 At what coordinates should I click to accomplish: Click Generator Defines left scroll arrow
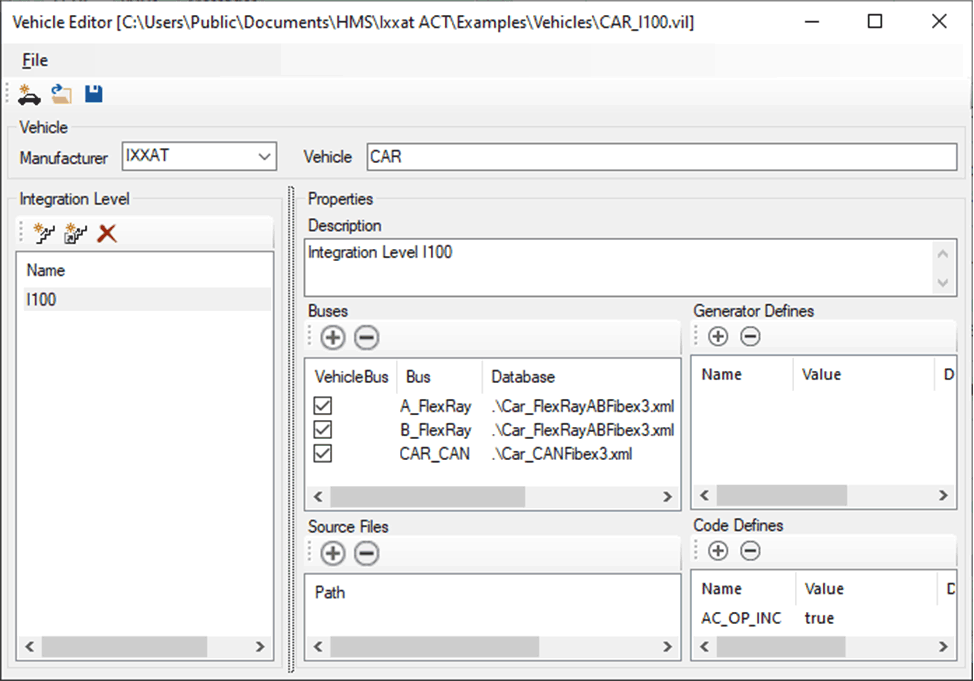tap(704, 495)
